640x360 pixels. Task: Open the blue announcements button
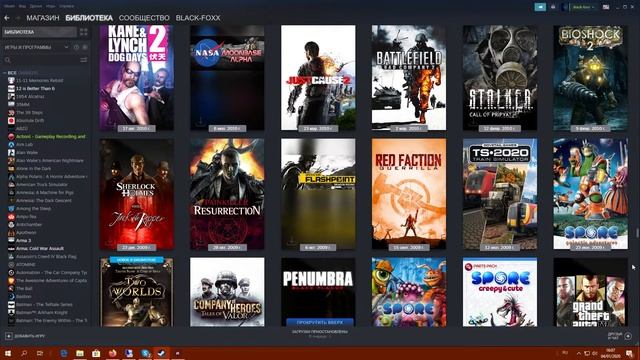[x=540, y=7]
